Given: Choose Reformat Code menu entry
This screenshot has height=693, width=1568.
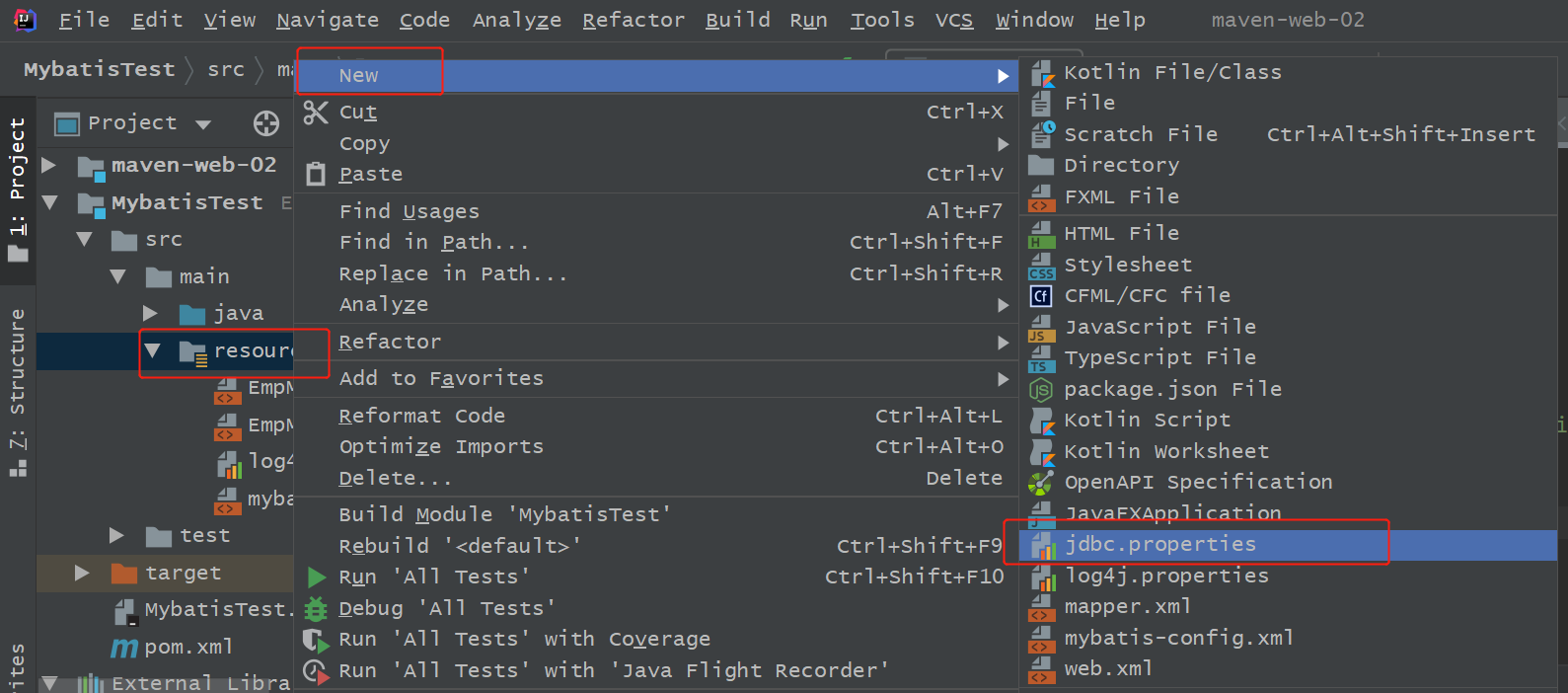Looking at the screenshot, I should (421, 417).
